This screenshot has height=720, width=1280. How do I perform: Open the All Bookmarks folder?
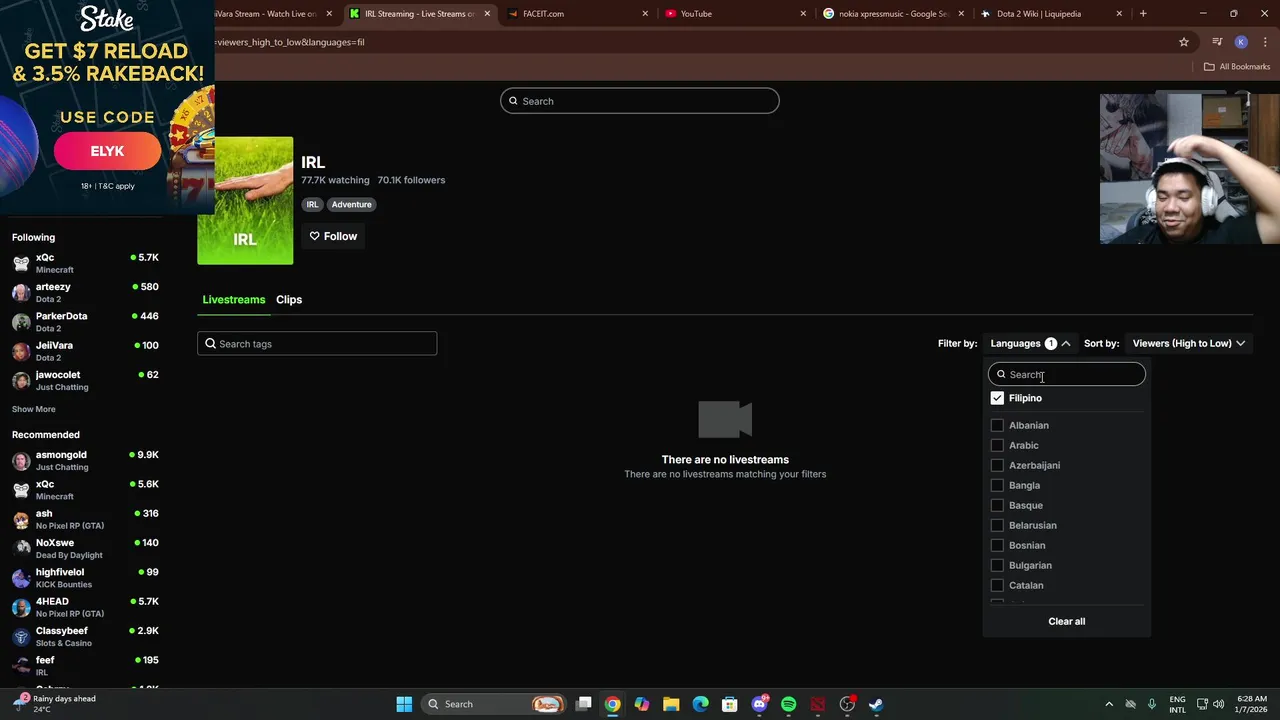point(1237,66)
